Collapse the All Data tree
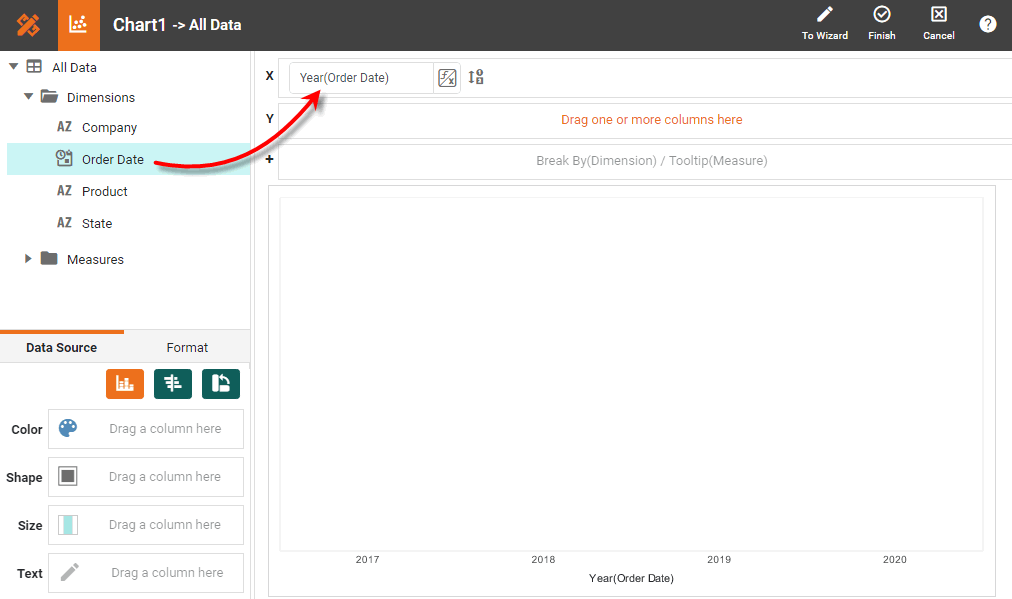The height and width of the screenshot is (599, 1012). click(x=14, y=66)
